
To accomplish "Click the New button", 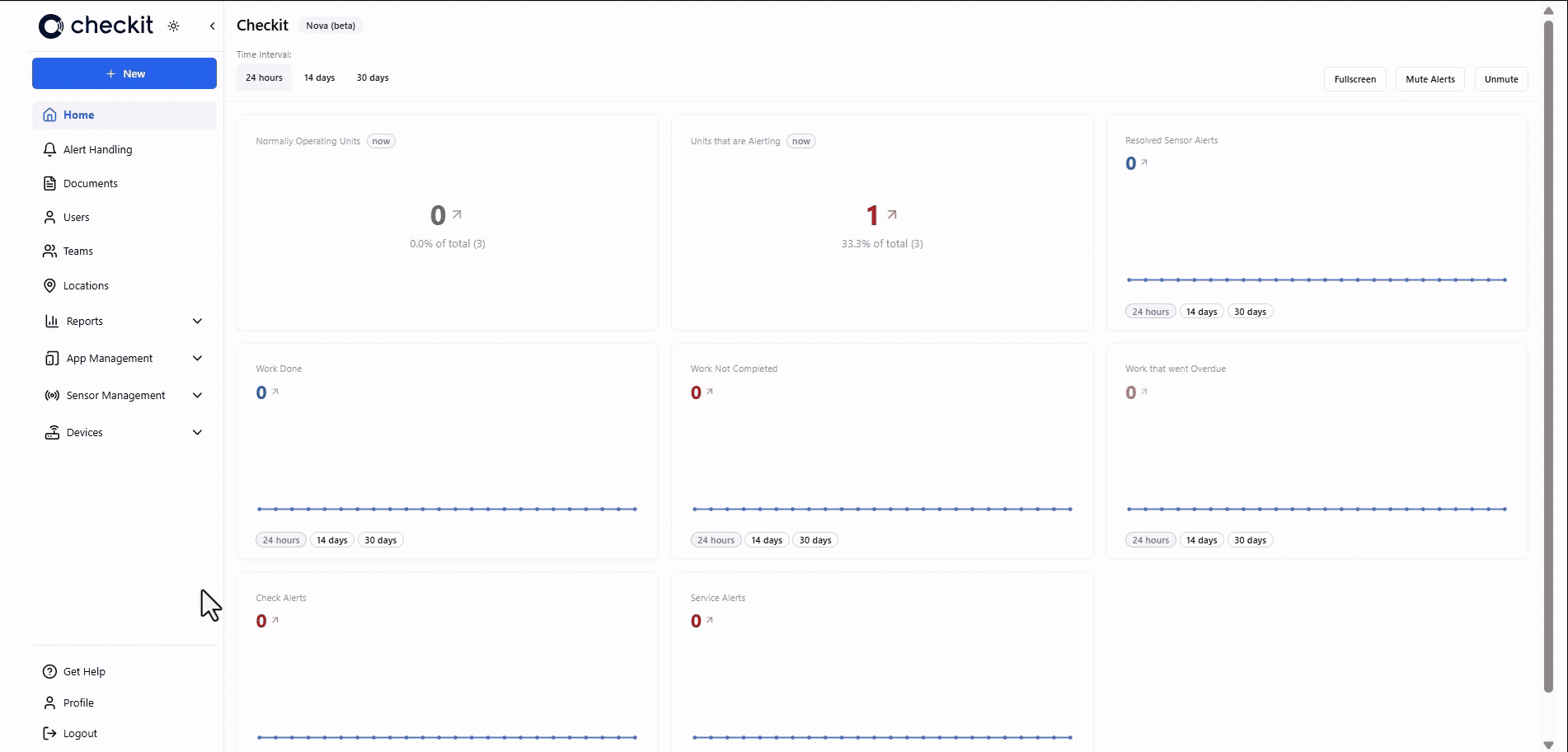I will (124, 73).
